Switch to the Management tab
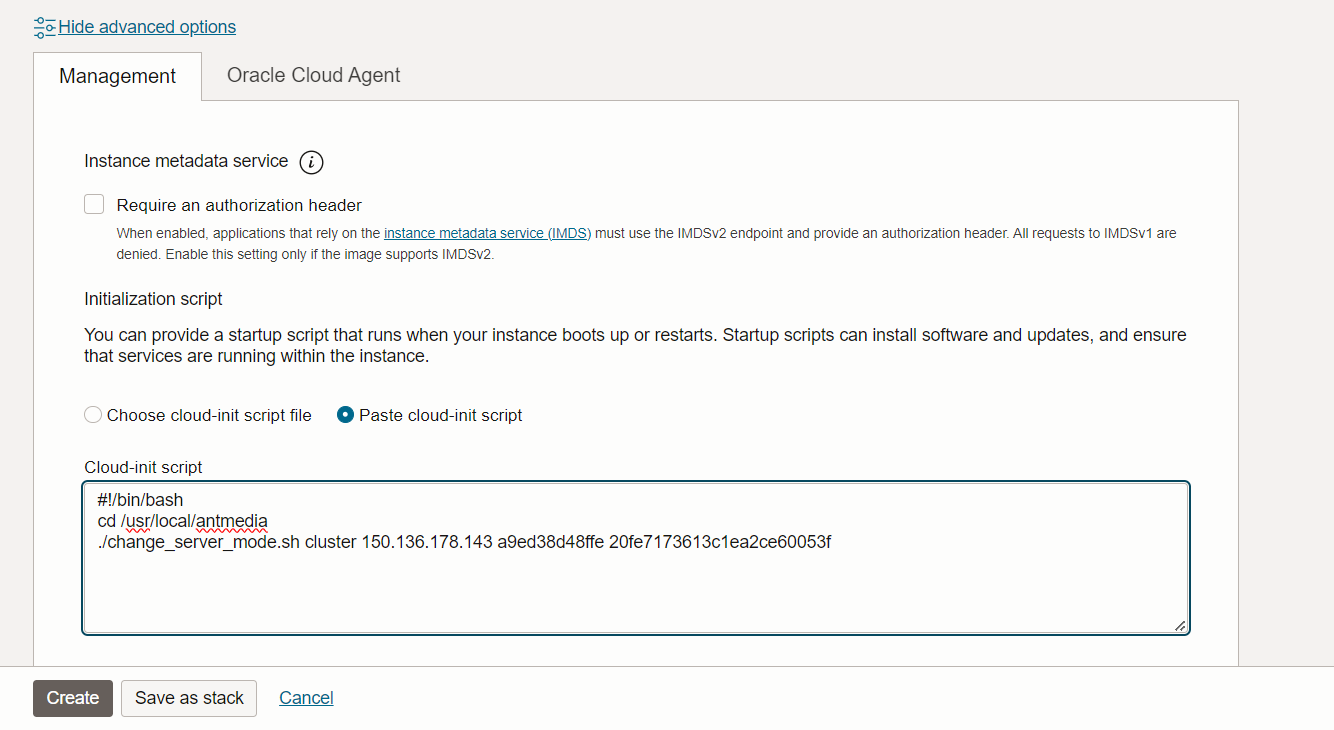Viewport: 1334px width, 730px height. 117,76
